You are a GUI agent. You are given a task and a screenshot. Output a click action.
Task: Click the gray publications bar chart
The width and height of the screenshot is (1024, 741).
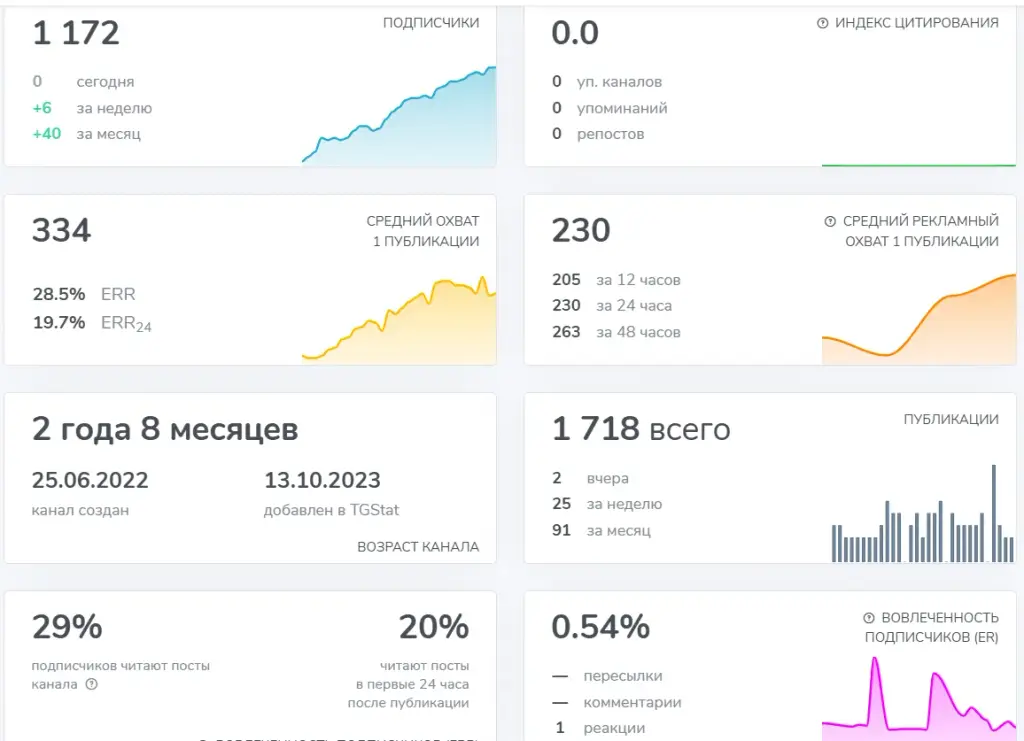pos(922,513)
